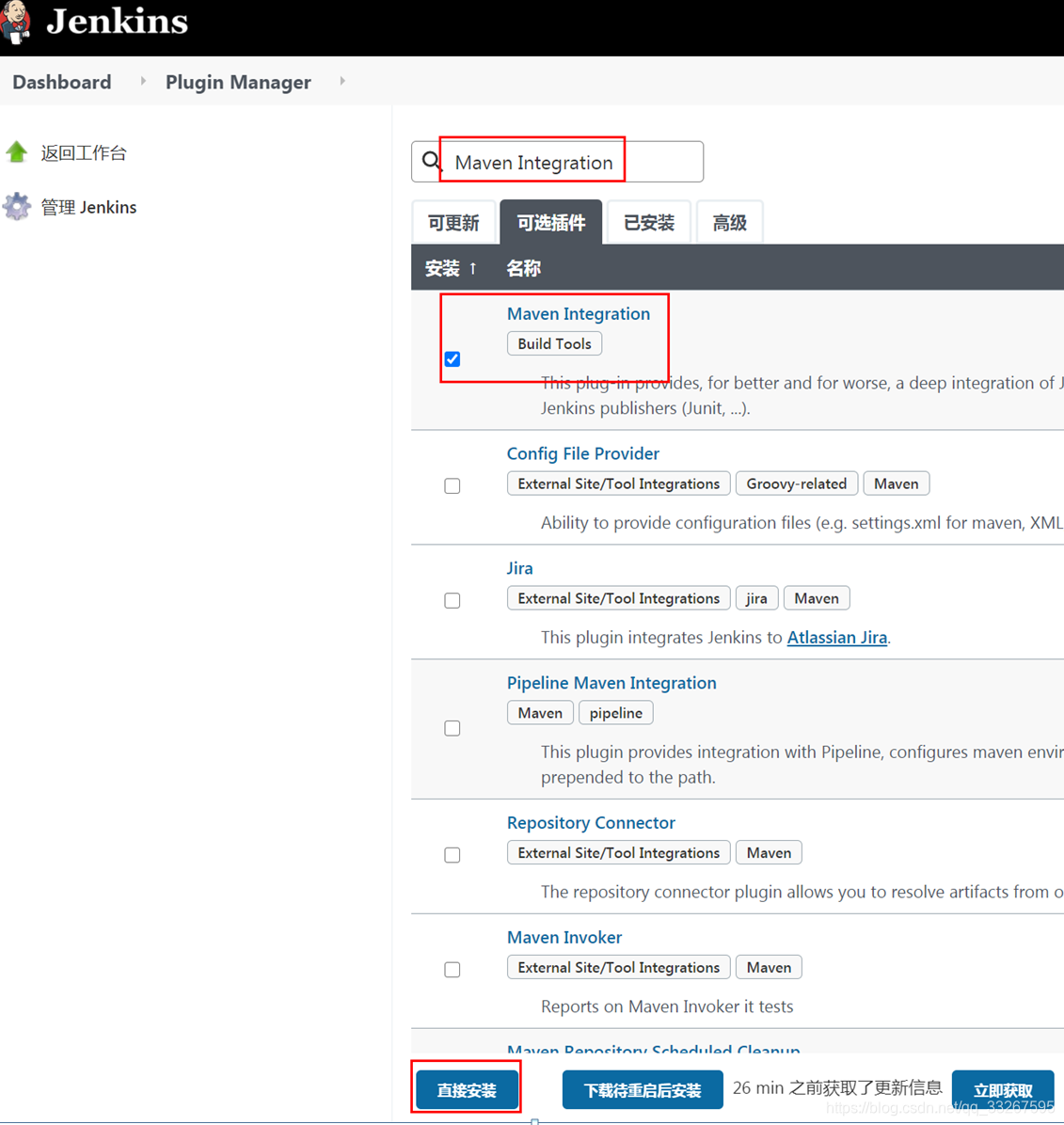Viewport: 1064px width, 1125px height.
Task: Select the 可选插件 tab
Action: pos(551,222)
